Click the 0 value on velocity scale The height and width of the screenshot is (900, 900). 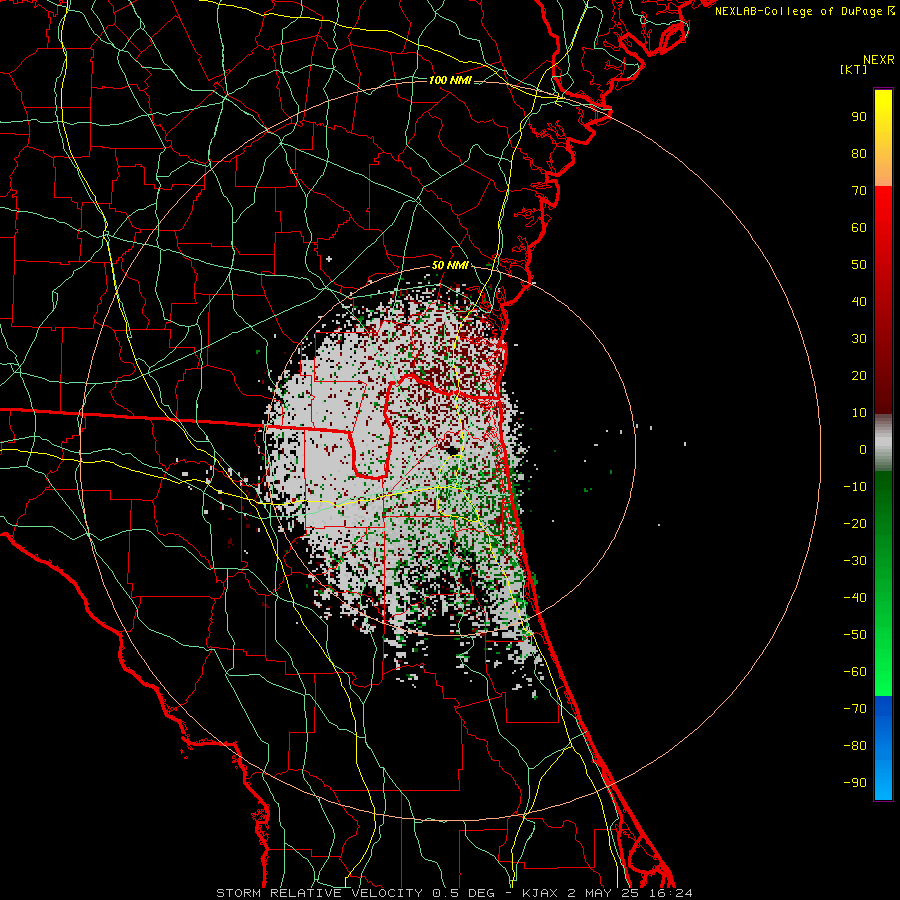pyautogui.click(x=863, y=449)
